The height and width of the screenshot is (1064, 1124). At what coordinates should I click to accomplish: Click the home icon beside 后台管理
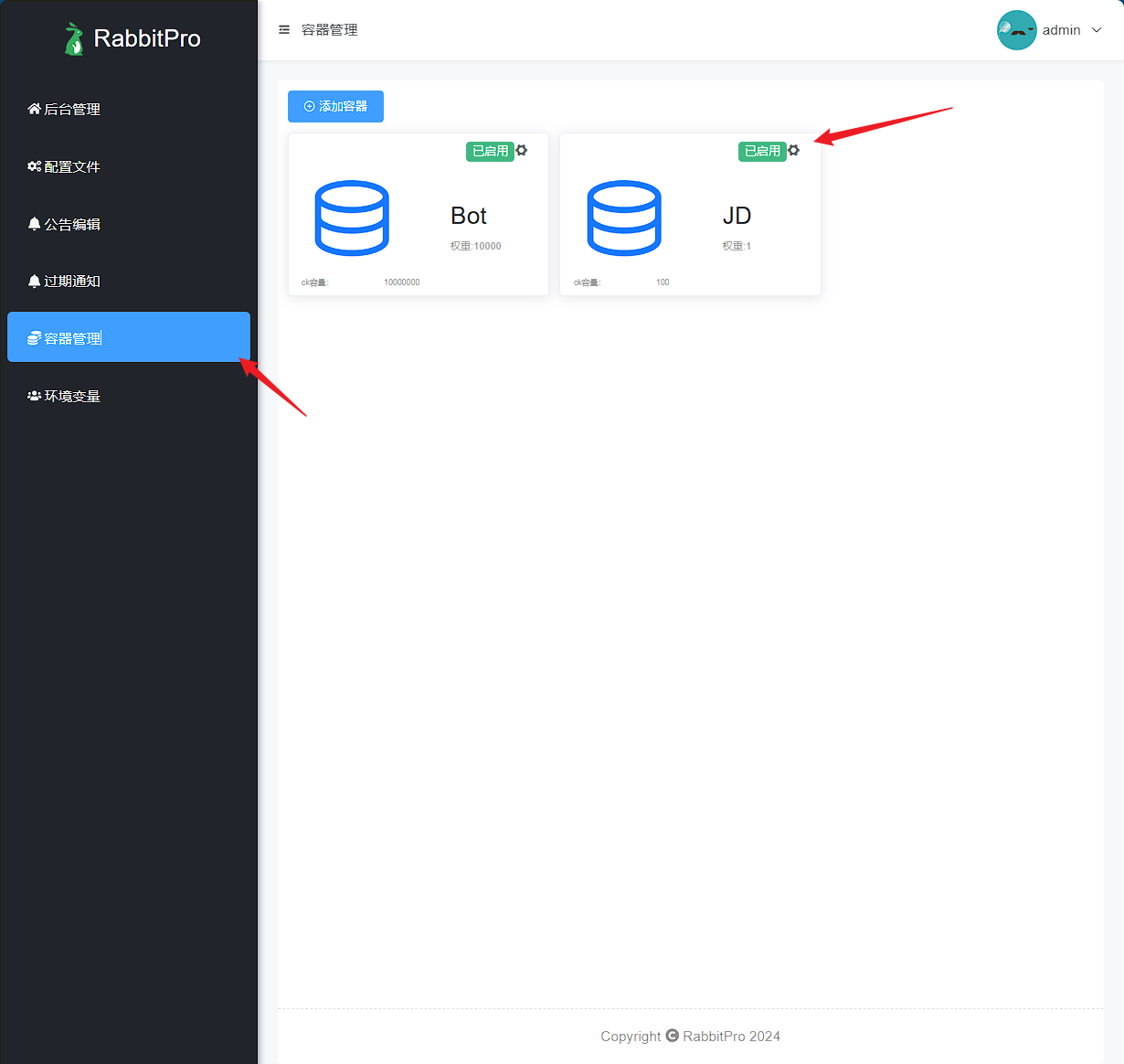point(34,109)
